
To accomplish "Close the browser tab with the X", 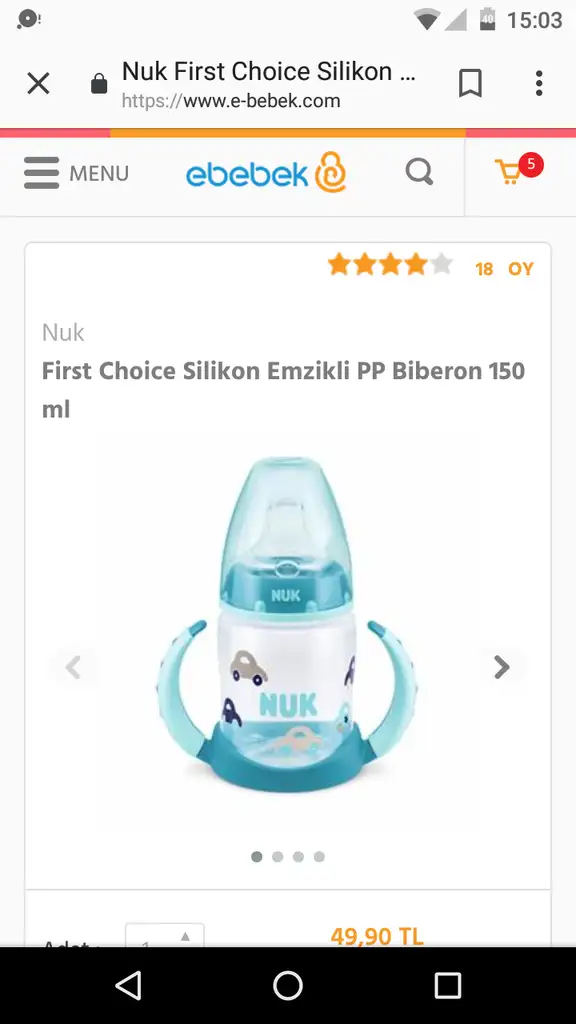I will pos(39,84).
